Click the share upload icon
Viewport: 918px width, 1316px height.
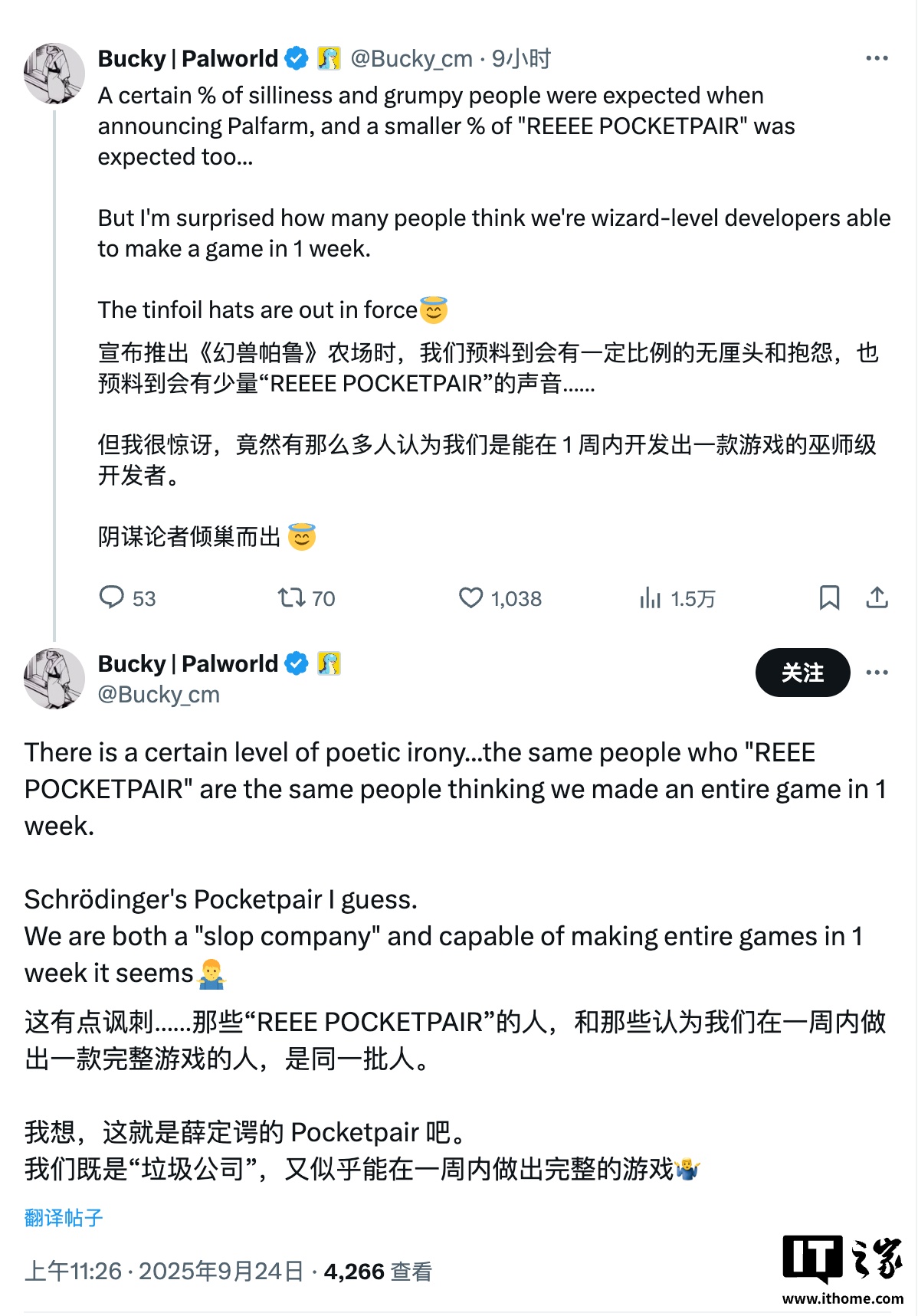click(877, 597)
